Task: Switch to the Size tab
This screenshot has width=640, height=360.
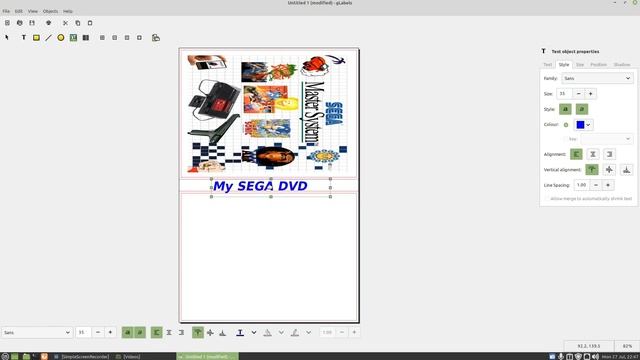Action: pyautogui.click(x=580, y=64)
